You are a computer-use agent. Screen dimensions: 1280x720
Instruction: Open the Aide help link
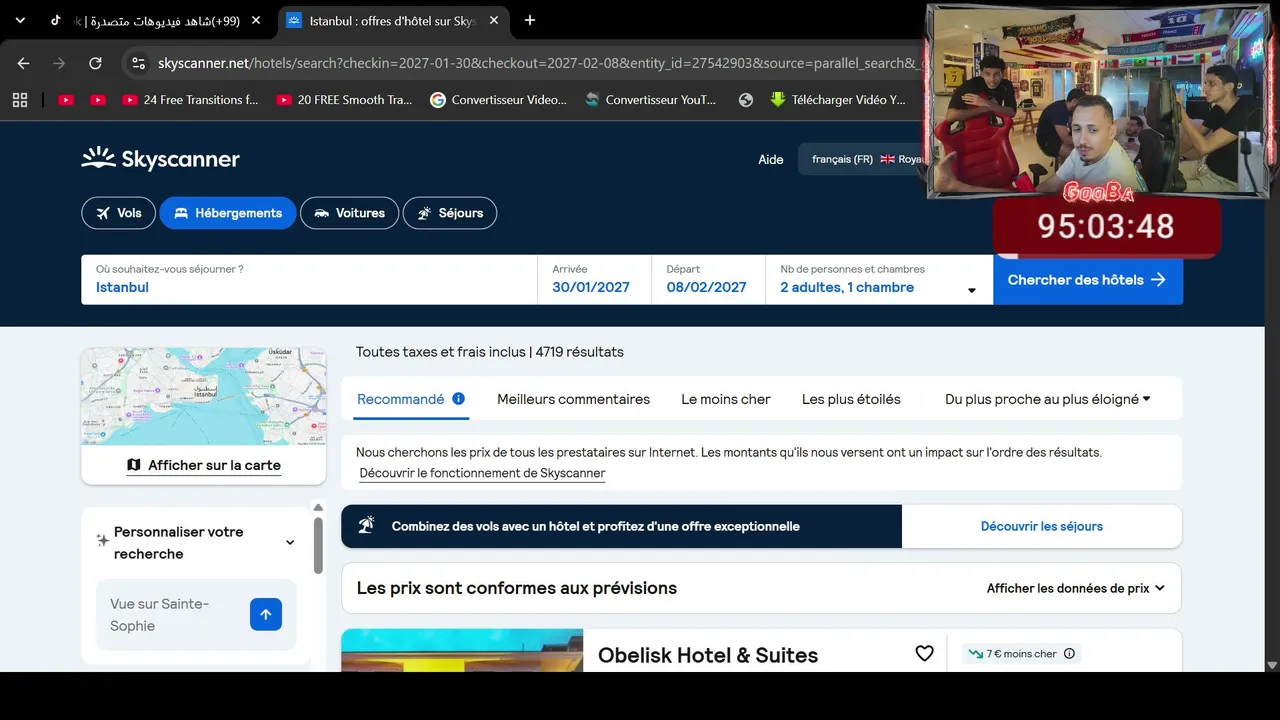[771, 159]
